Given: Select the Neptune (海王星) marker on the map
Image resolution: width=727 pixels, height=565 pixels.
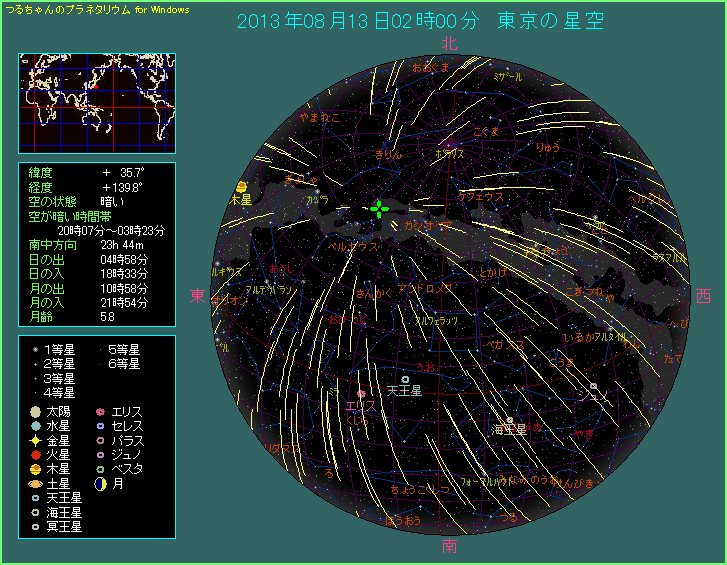Looking at the screenshot, I should 510,420.
